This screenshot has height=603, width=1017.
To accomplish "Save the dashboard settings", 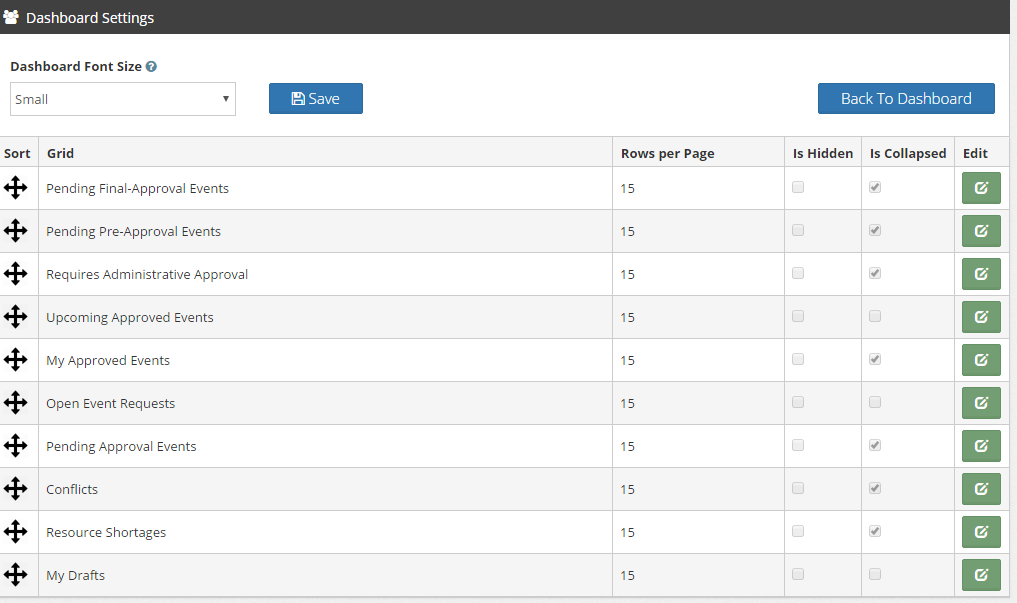I will click(x=316, y=99).
